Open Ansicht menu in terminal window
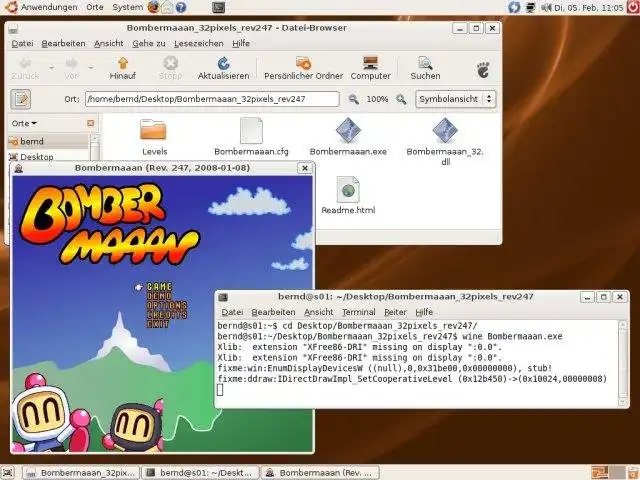 (x=318, y=312)
